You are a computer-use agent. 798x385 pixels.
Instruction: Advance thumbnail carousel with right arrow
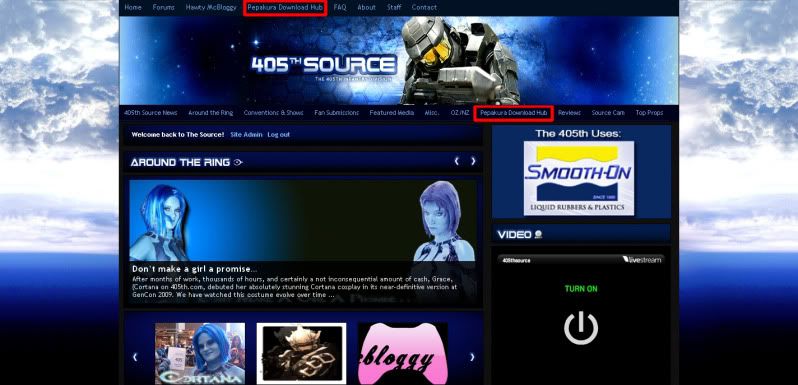pyautogui.click(x=472, y=357)
